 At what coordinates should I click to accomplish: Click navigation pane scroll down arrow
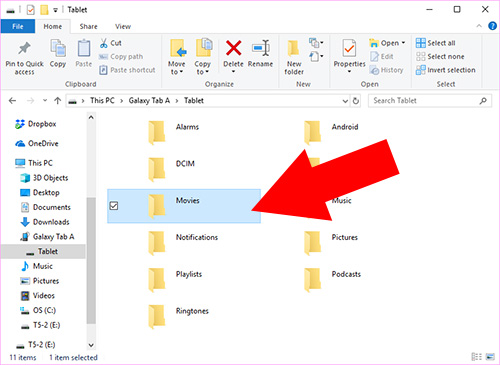click(x=91, y=345)
